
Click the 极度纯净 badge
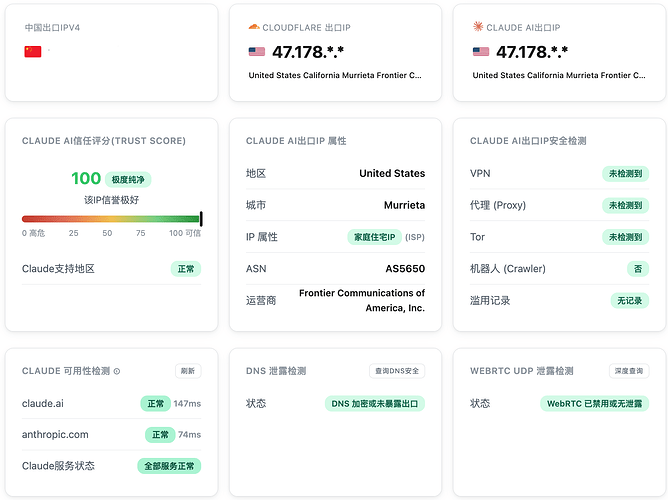[x=128, y=180]
